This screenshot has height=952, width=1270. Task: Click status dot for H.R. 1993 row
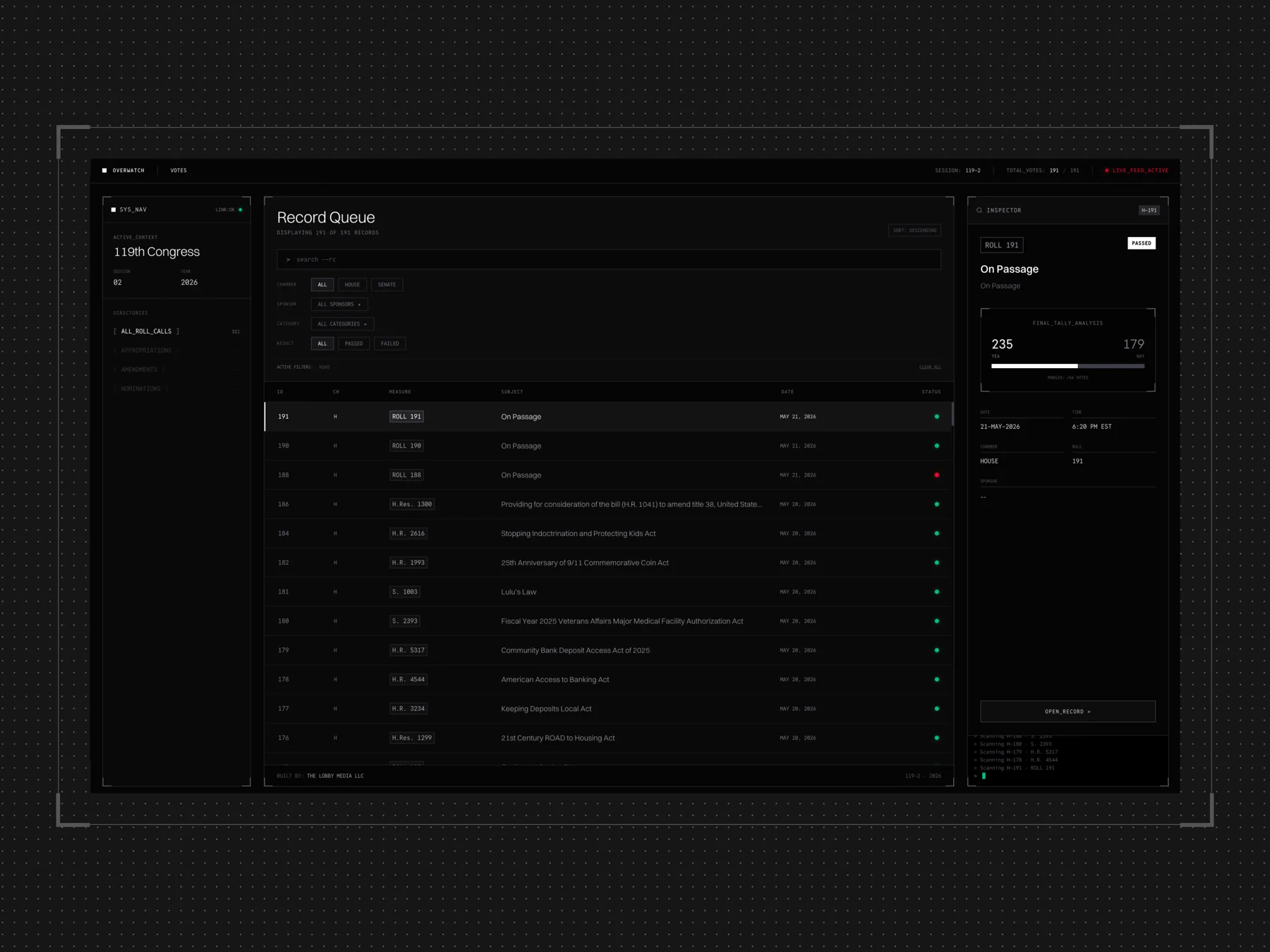[x=937, y=563]
